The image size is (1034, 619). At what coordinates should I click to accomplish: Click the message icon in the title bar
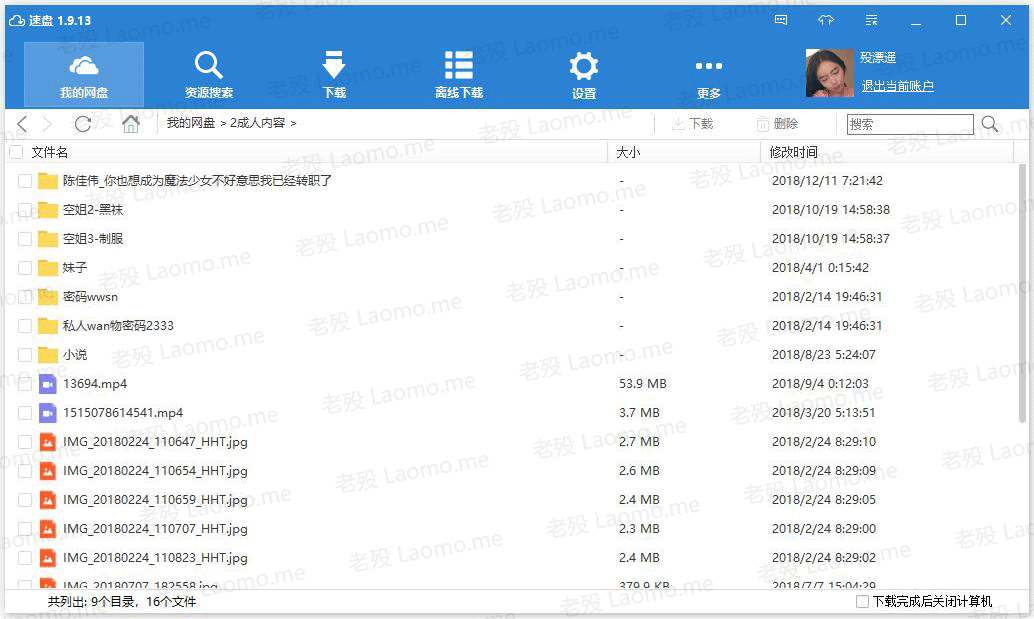(x=781, y=20)
